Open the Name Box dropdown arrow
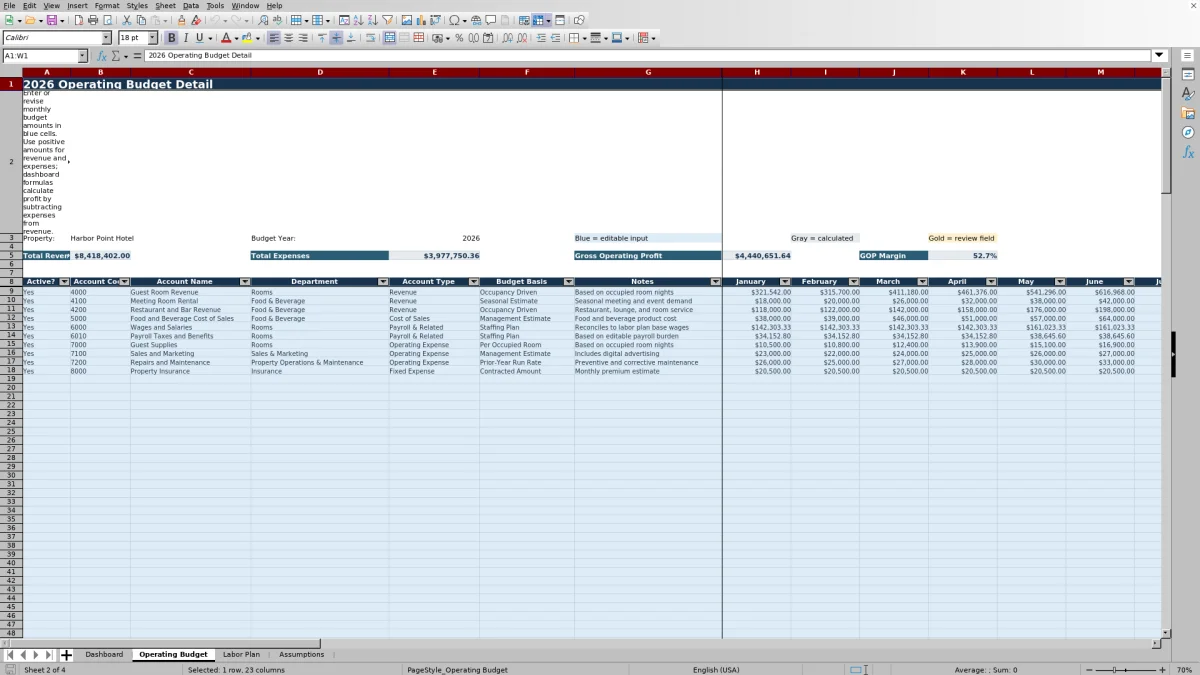 [x=83, y=56]
